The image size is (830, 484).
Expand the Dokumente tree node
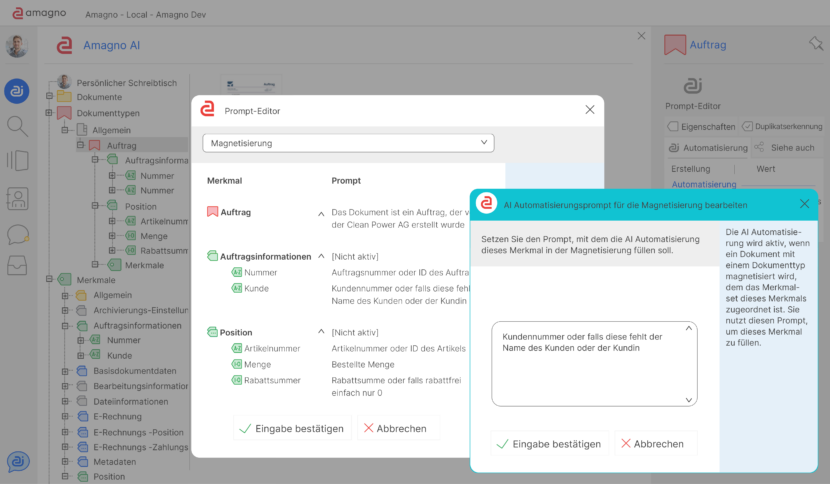pyautogui.click(x=48, y=97)
